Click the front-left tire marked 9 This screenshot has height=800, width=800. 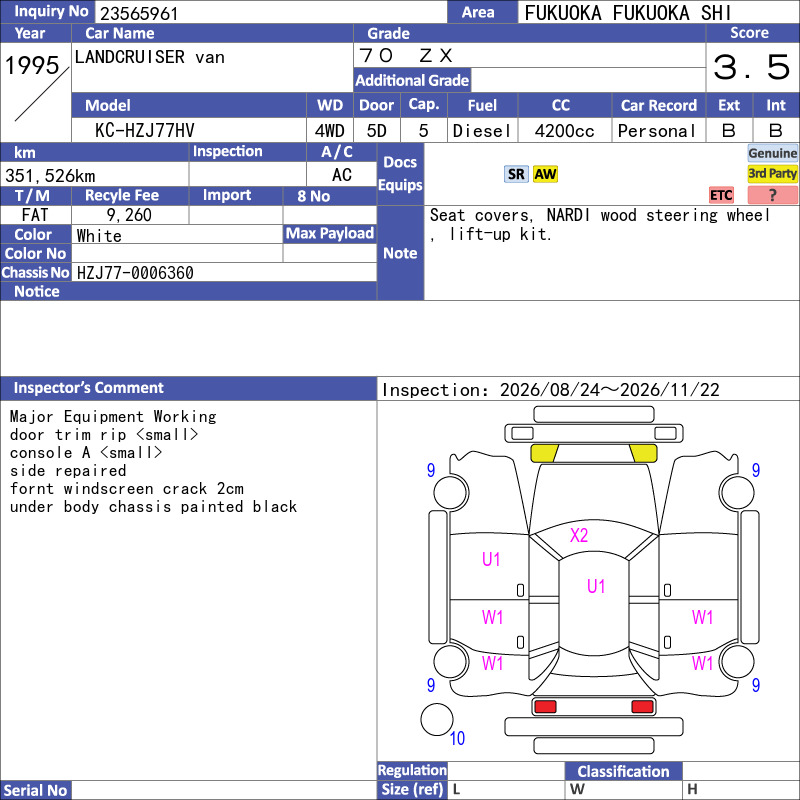[x=451, y=492]
